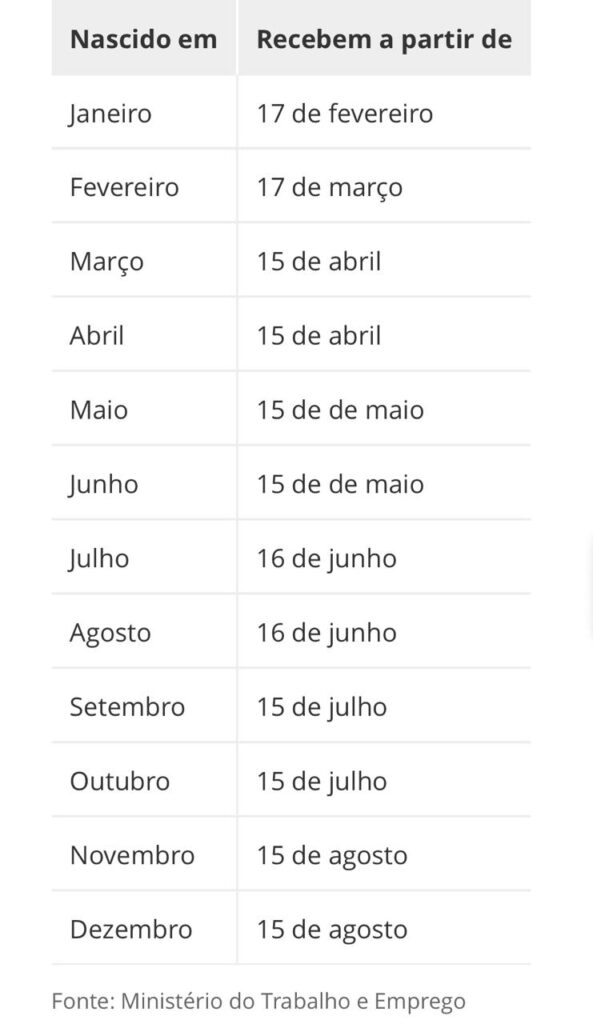Click '15 de julho' in Outubro row
The height and width of the screenshot is (1024, 593).
pyautogui.click(x=384, y=781)
